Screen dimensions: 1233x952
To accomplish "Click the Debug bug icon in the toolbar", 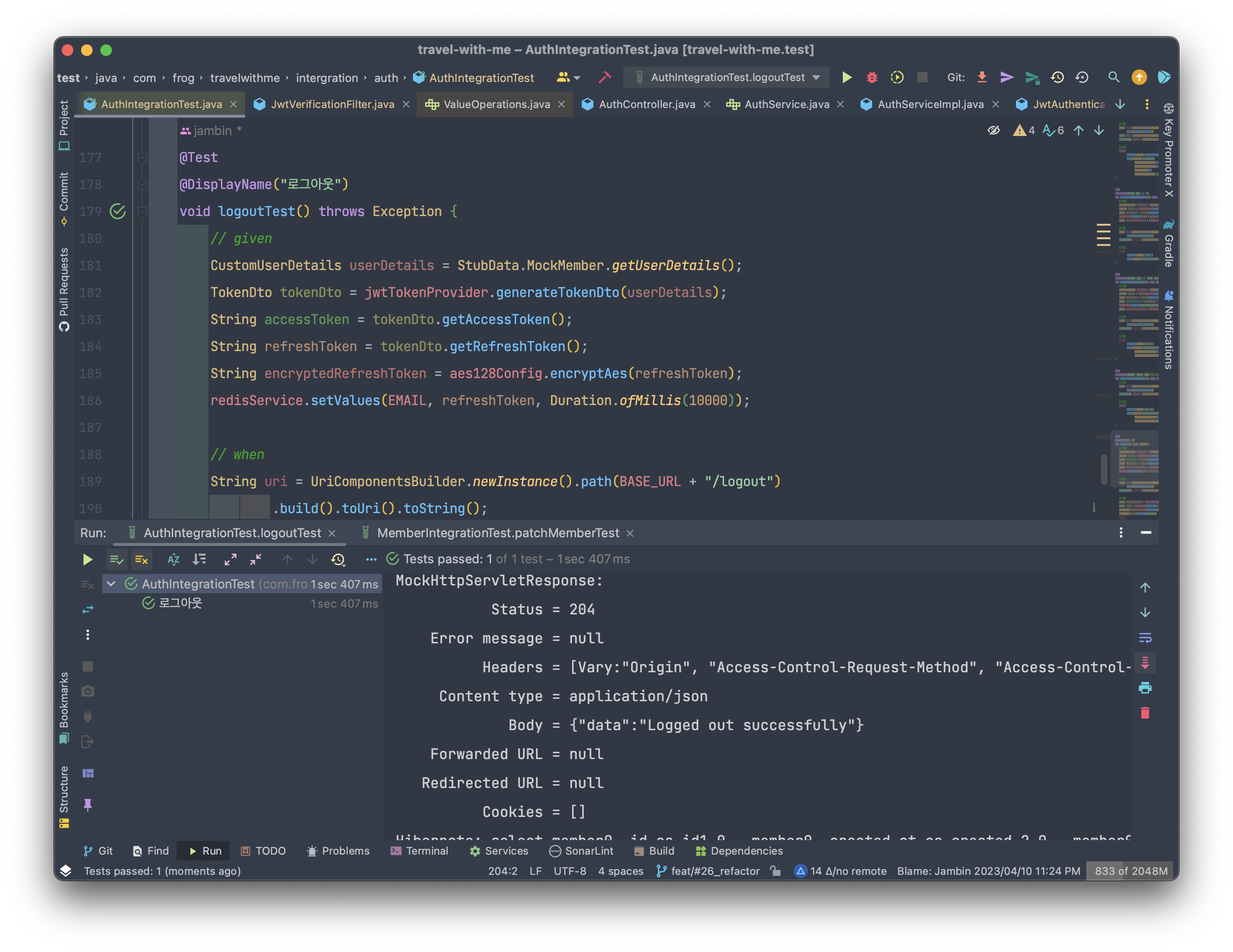I will point(872,77).
